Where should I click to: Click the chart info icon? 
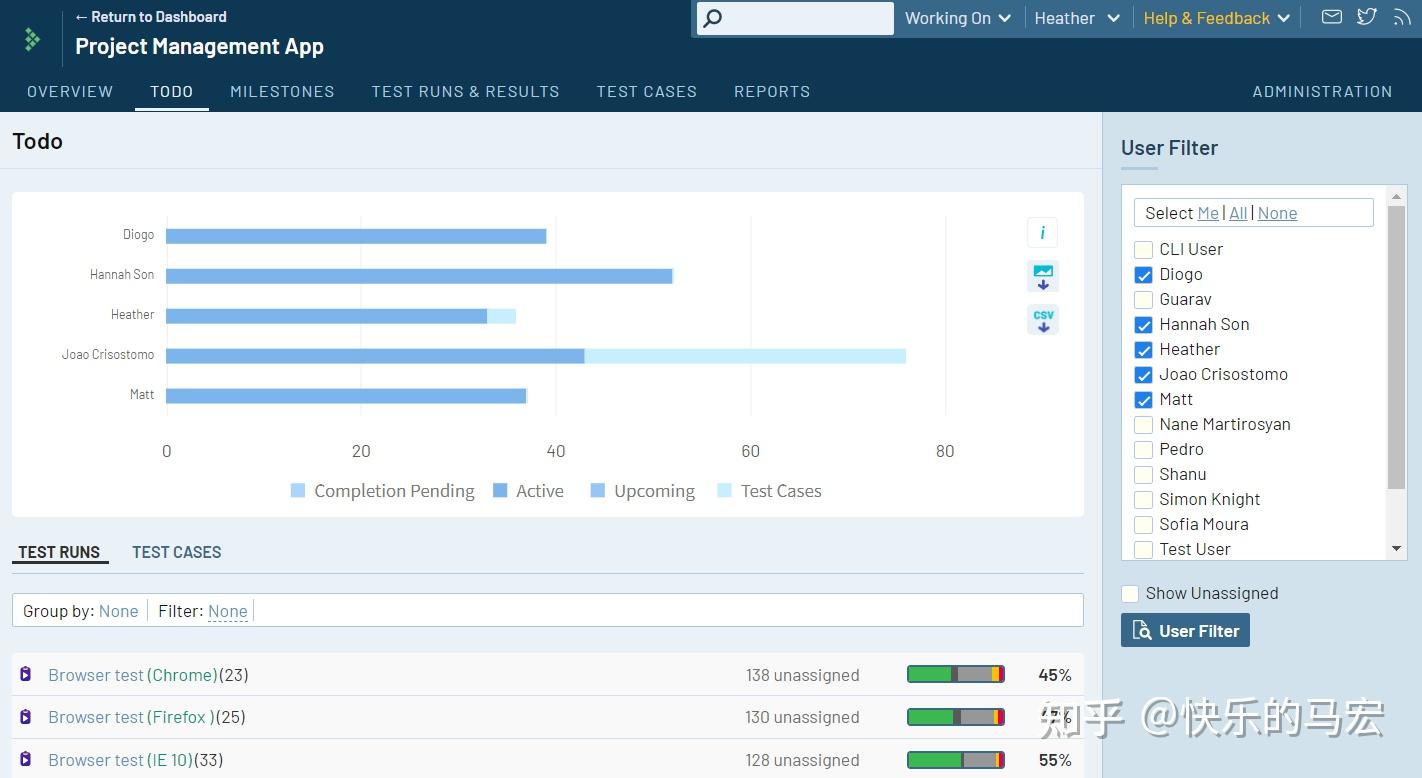[1042, 233]
